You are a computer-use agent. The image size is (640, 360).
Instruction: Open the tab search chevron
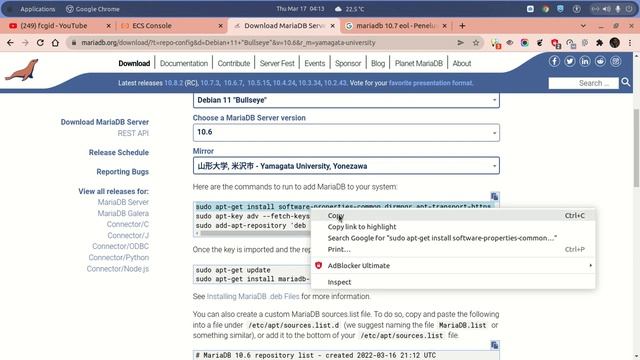583,26
